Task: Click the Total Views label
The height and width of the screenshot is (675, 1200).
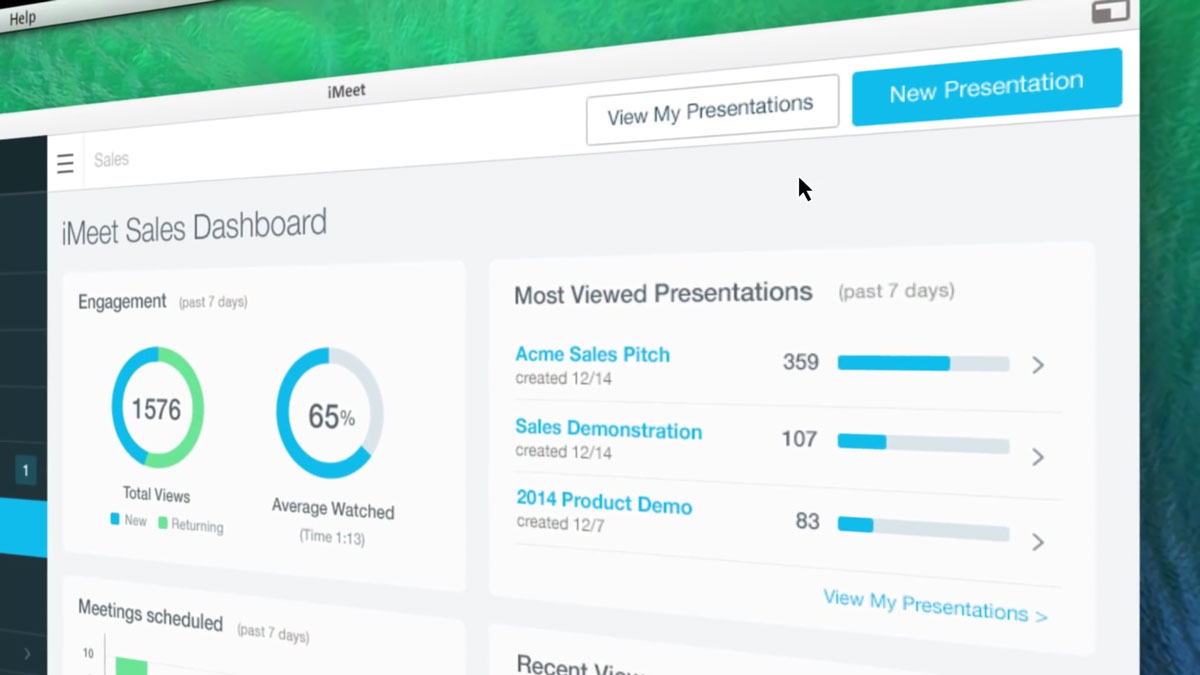Action: 156,494
